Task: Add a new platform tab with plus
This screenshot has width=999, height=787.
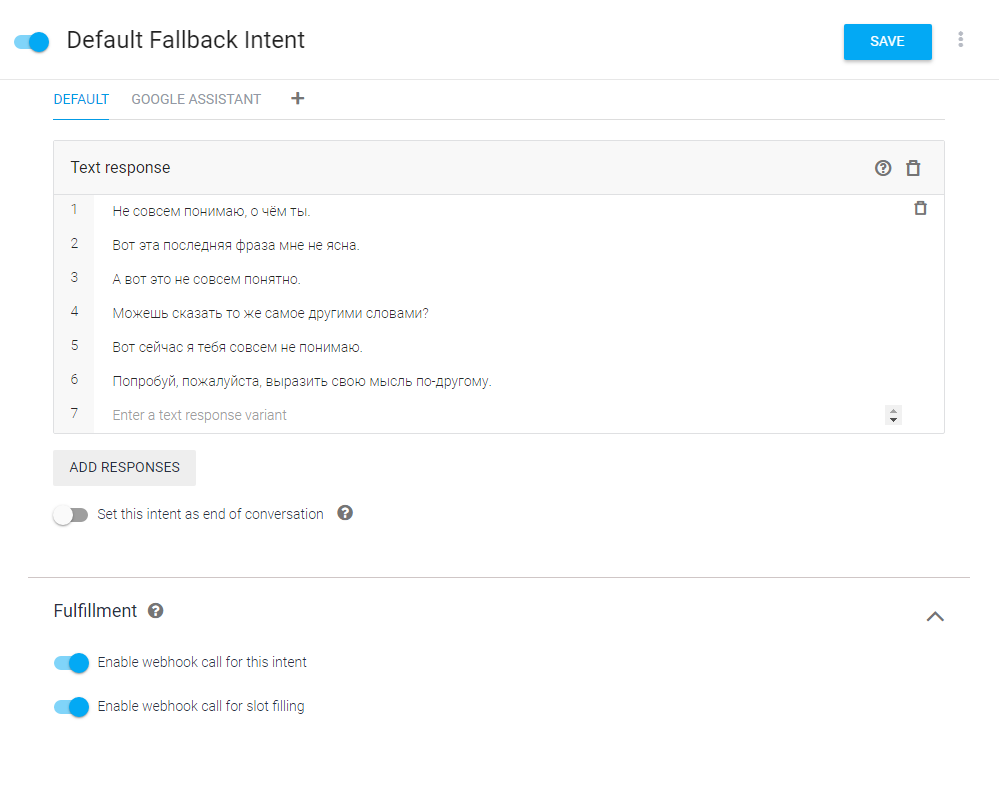Action: click(297, 98)
